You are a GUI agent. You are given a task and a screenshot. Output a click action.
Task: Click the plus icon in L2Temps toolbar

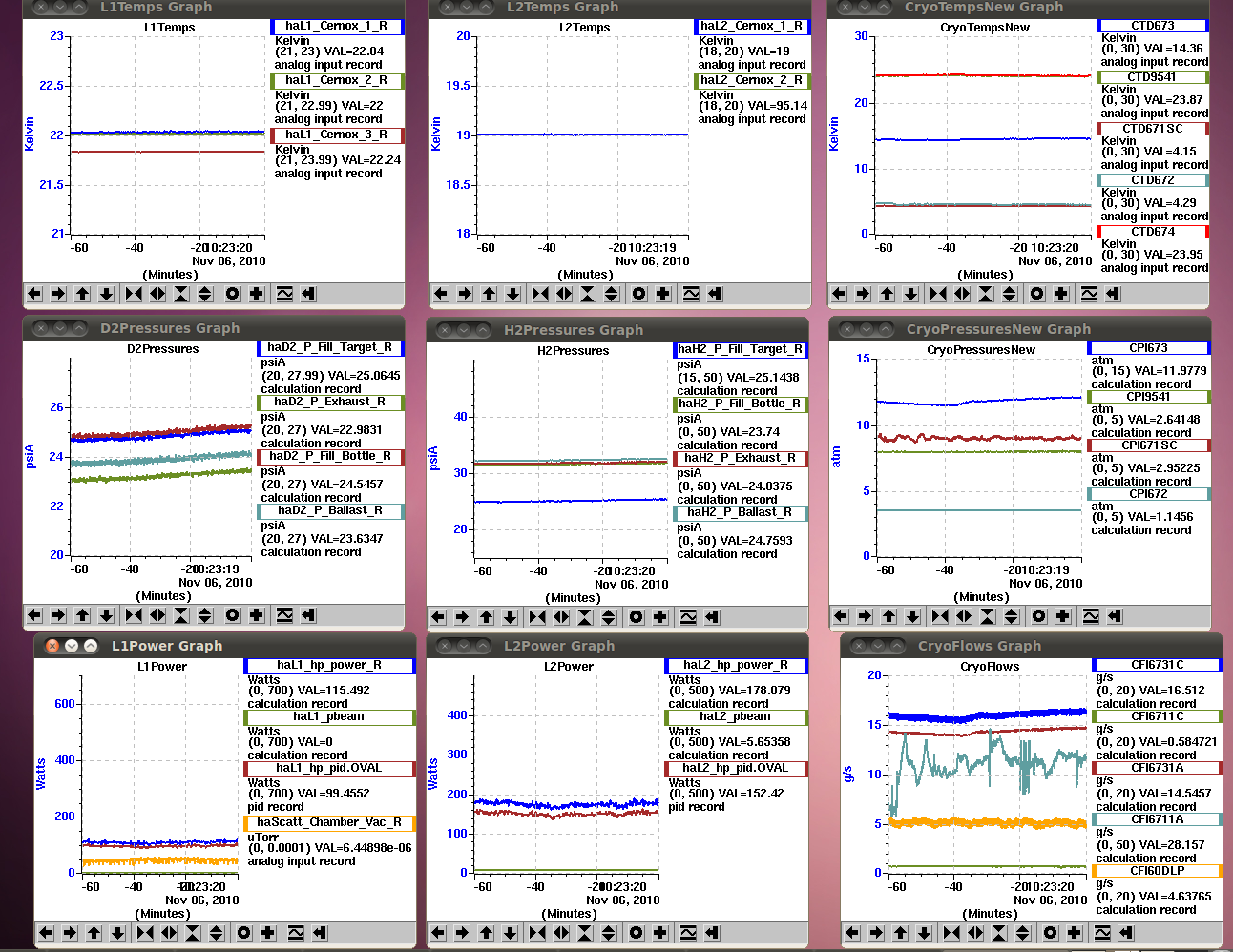click(663, 294)
